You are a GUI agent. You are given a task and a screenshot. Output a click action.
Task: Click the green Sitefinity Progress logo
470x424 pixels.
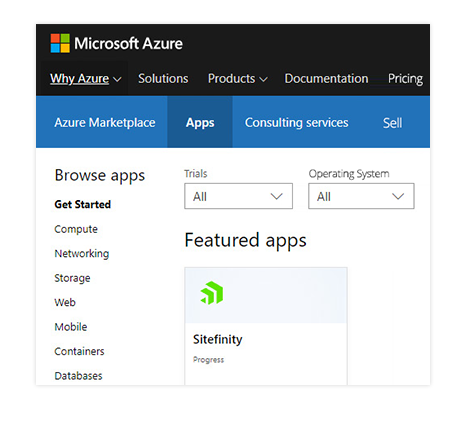pos(212,293)
